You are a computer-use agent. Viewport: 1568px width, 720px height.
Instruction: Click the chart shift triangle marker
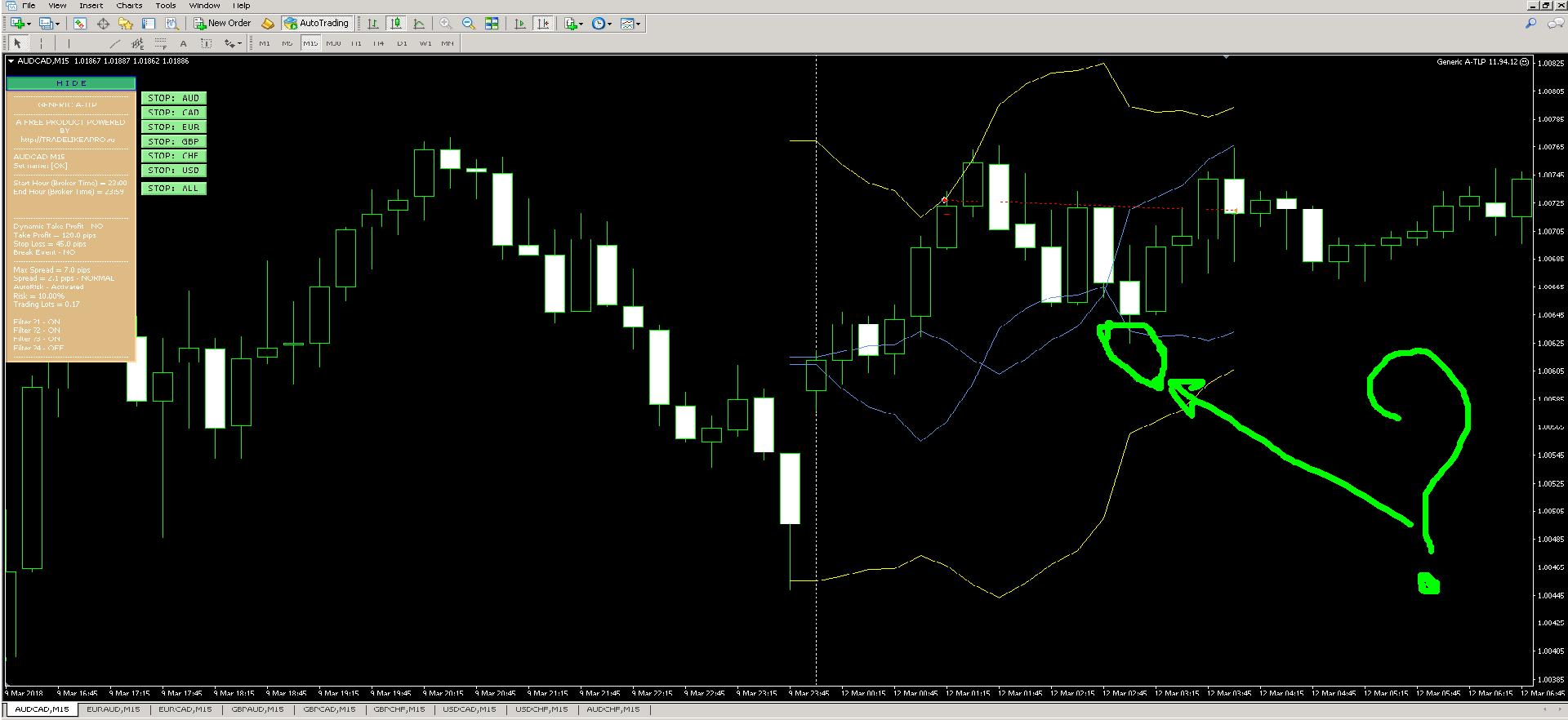[x=1226, y=57]
